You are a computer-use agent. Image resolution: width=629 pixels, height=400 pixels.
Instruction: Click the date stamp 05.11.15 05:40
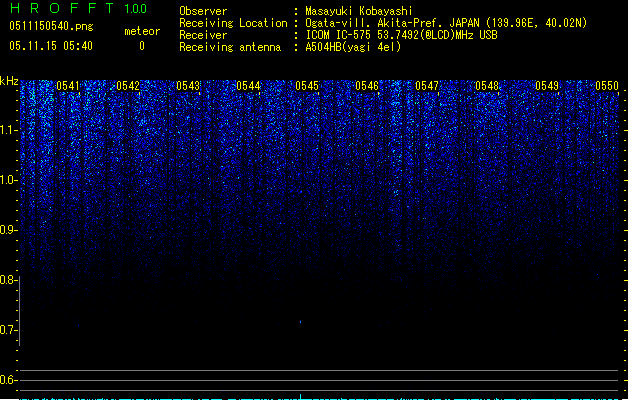coord(51,46)
